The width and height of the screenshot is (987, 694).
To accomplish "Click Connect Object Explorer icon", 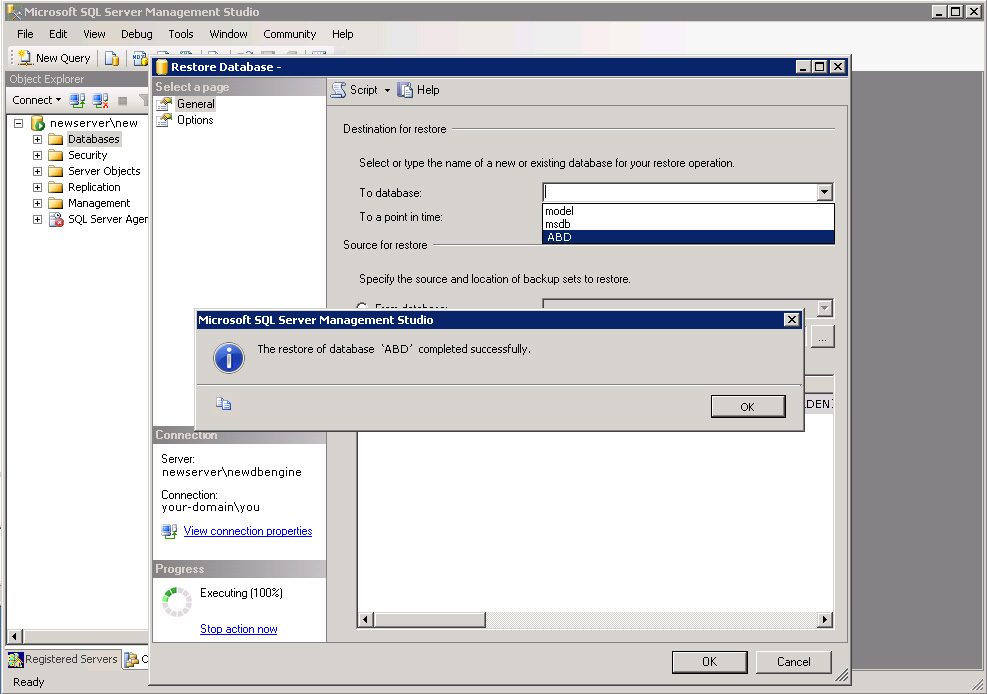I will click(x=77, y=100).
